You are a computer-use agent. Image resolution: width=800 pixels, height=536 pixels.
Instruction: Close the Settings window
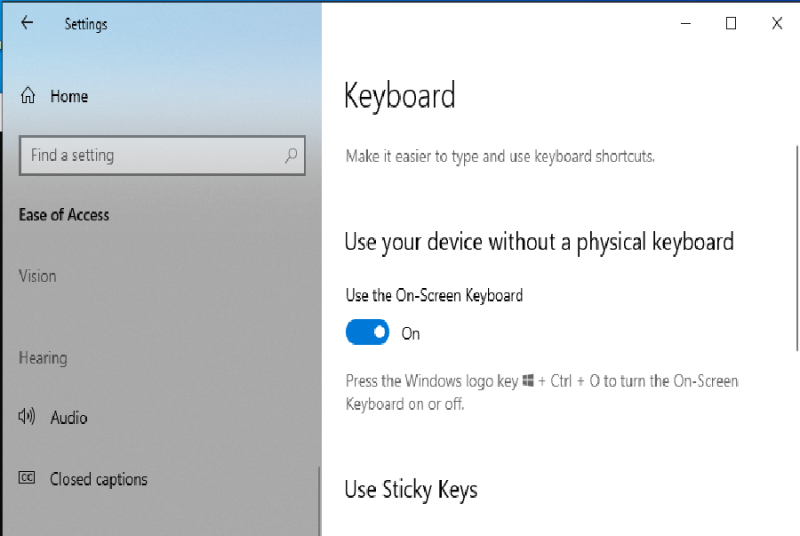click(777, 23)
